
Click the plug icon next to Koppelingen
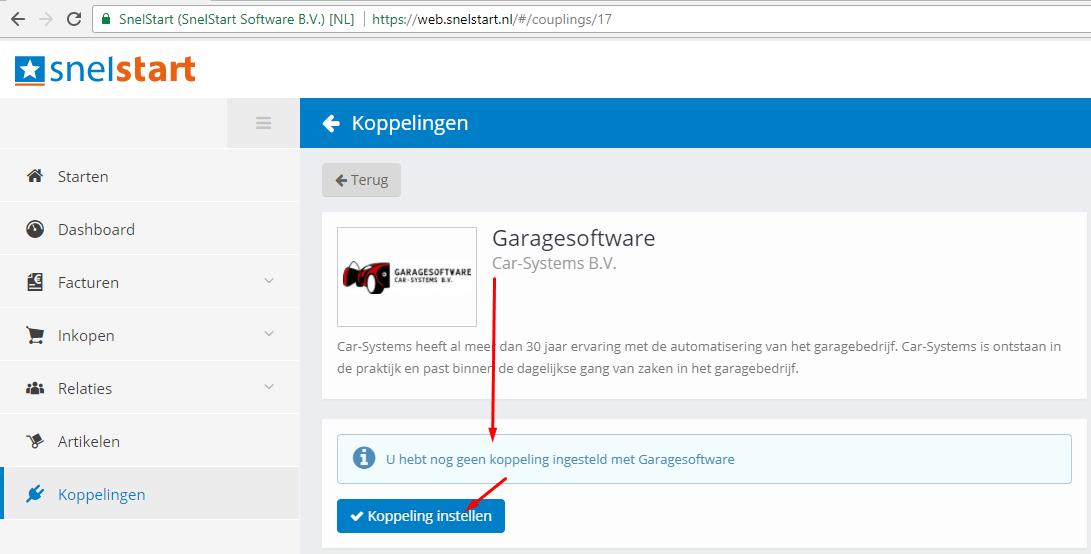[x=35, y=494]
